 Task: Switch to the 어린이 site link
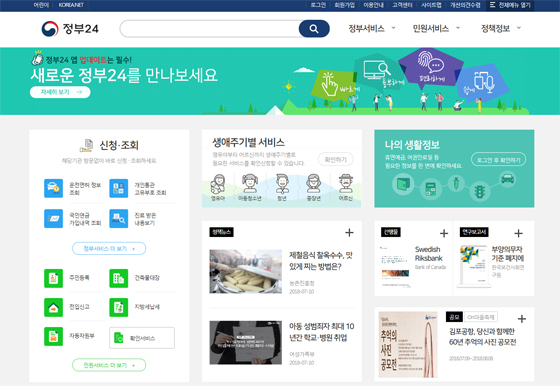coord(41,5)
